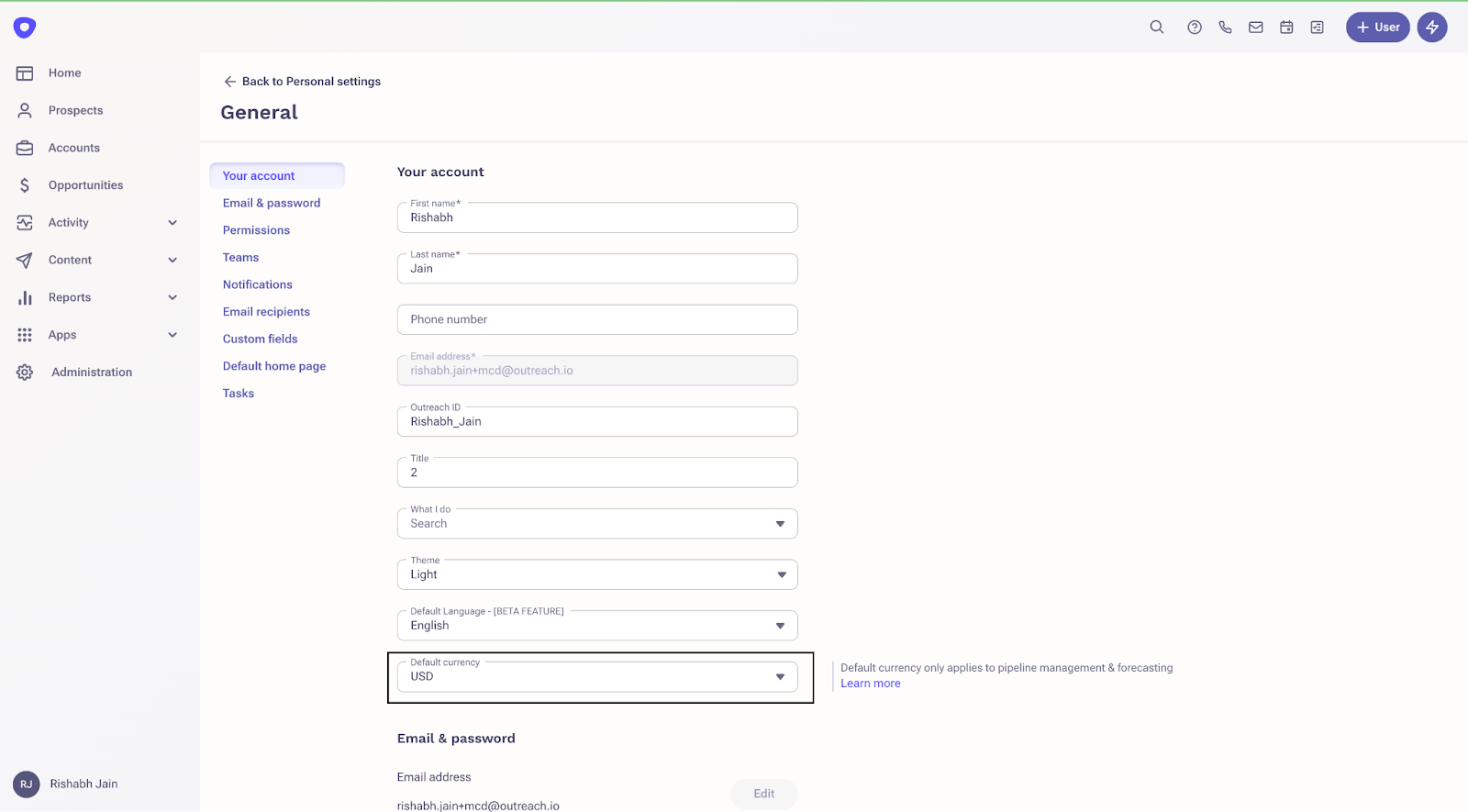
Task: Click the tasks checklist icon in header
Action: [x=1318, y=28]
